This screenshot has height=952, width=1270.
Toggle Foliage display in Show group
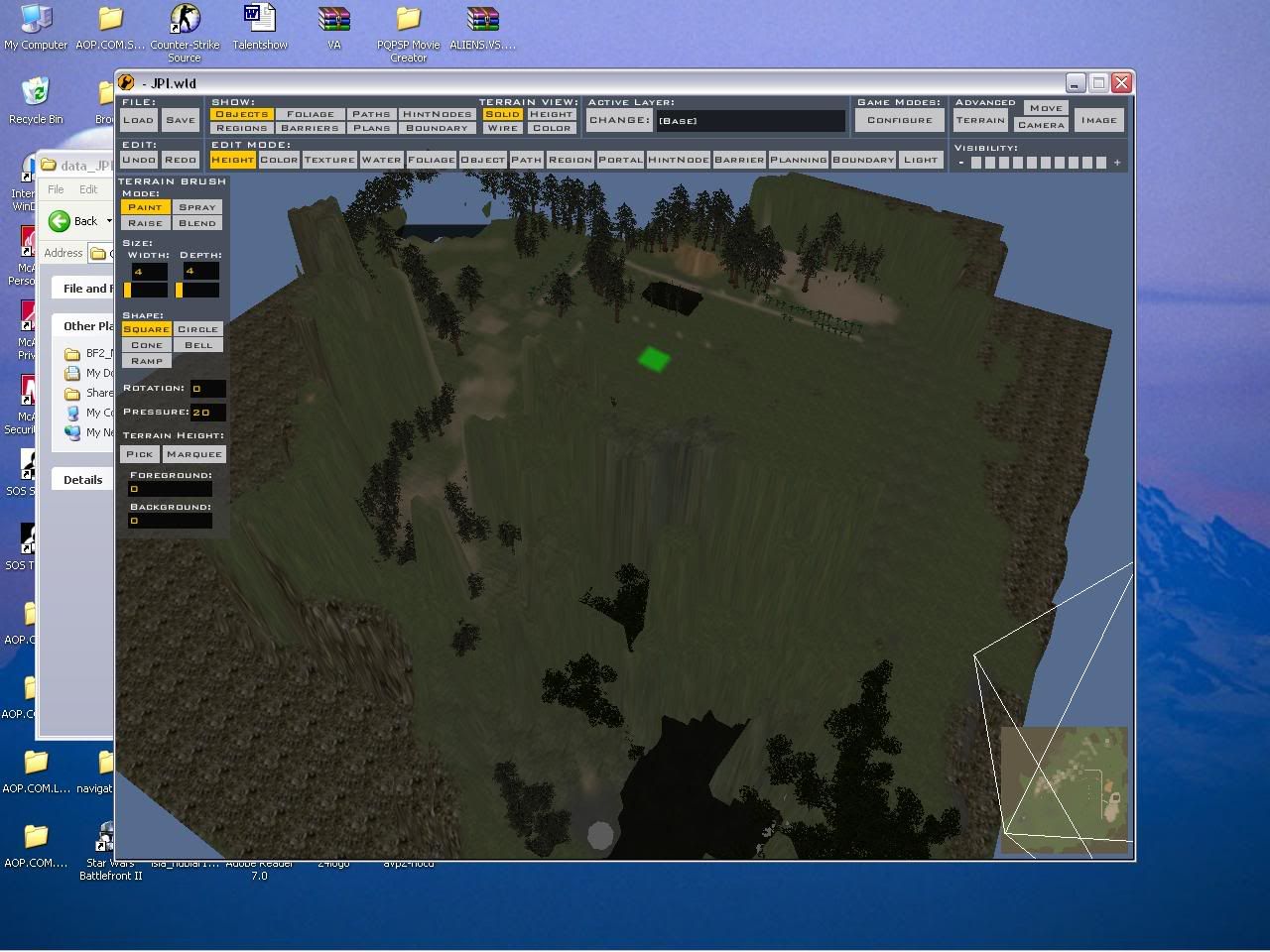click(x=310, y=114)
